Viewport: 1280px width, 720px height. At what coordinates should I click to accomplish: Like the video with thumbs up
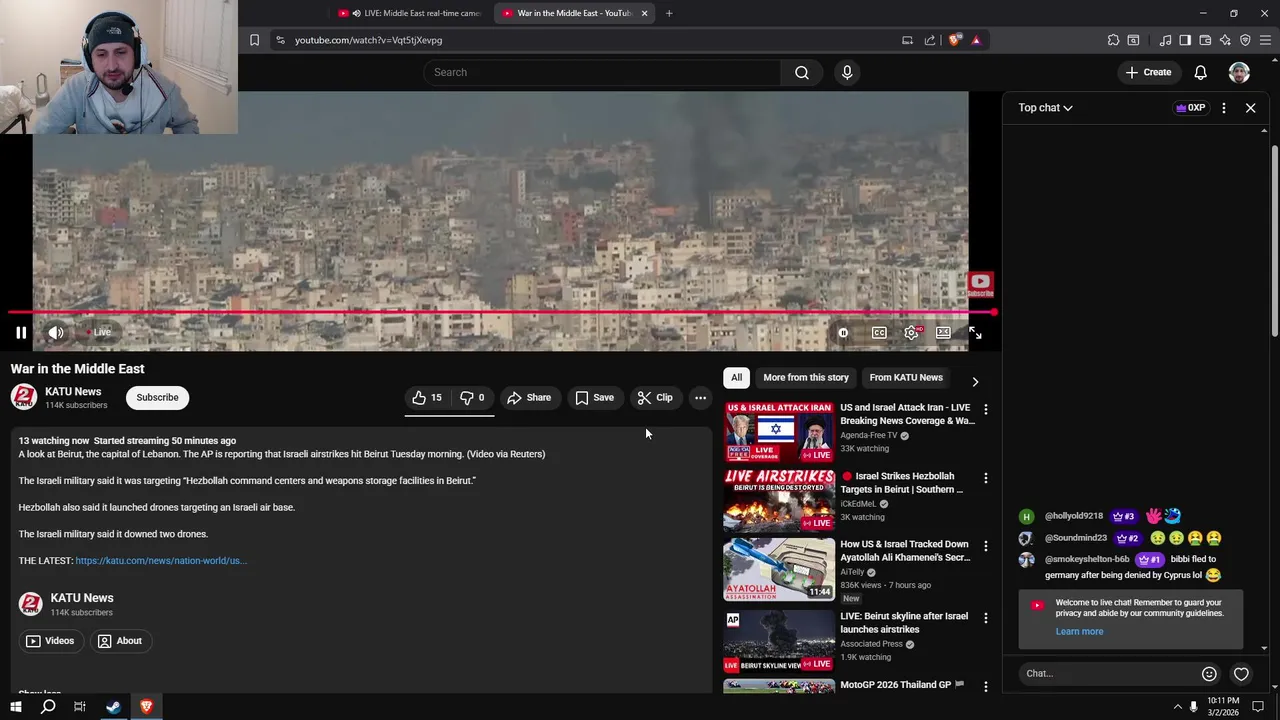(428, 398)
